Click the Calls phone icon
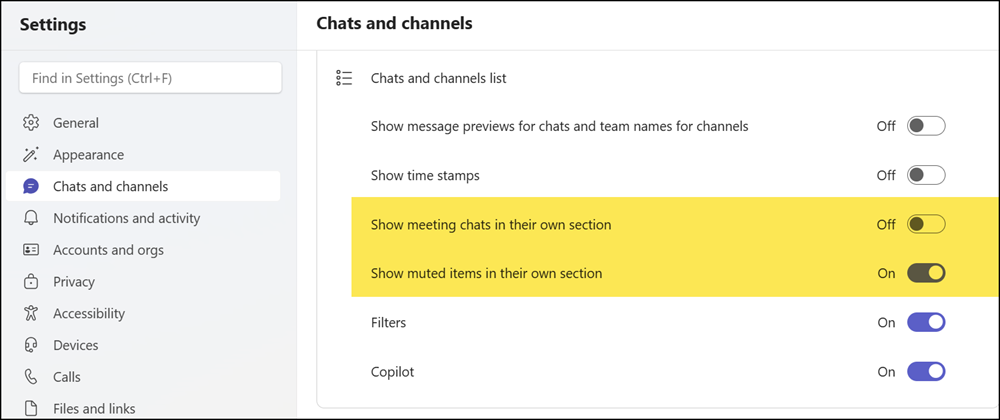1000x420 pixels. point(31,377)
